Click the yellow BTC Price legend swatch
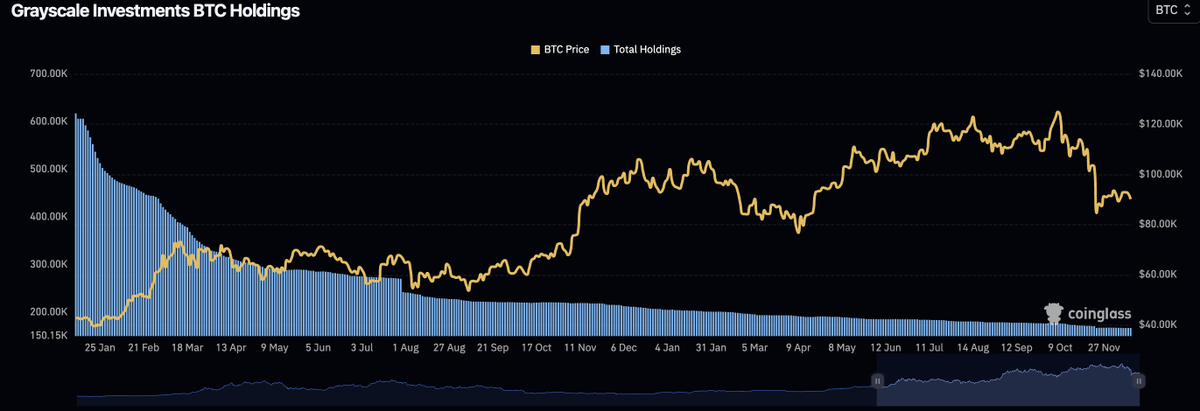 click(x=534, y=49)
